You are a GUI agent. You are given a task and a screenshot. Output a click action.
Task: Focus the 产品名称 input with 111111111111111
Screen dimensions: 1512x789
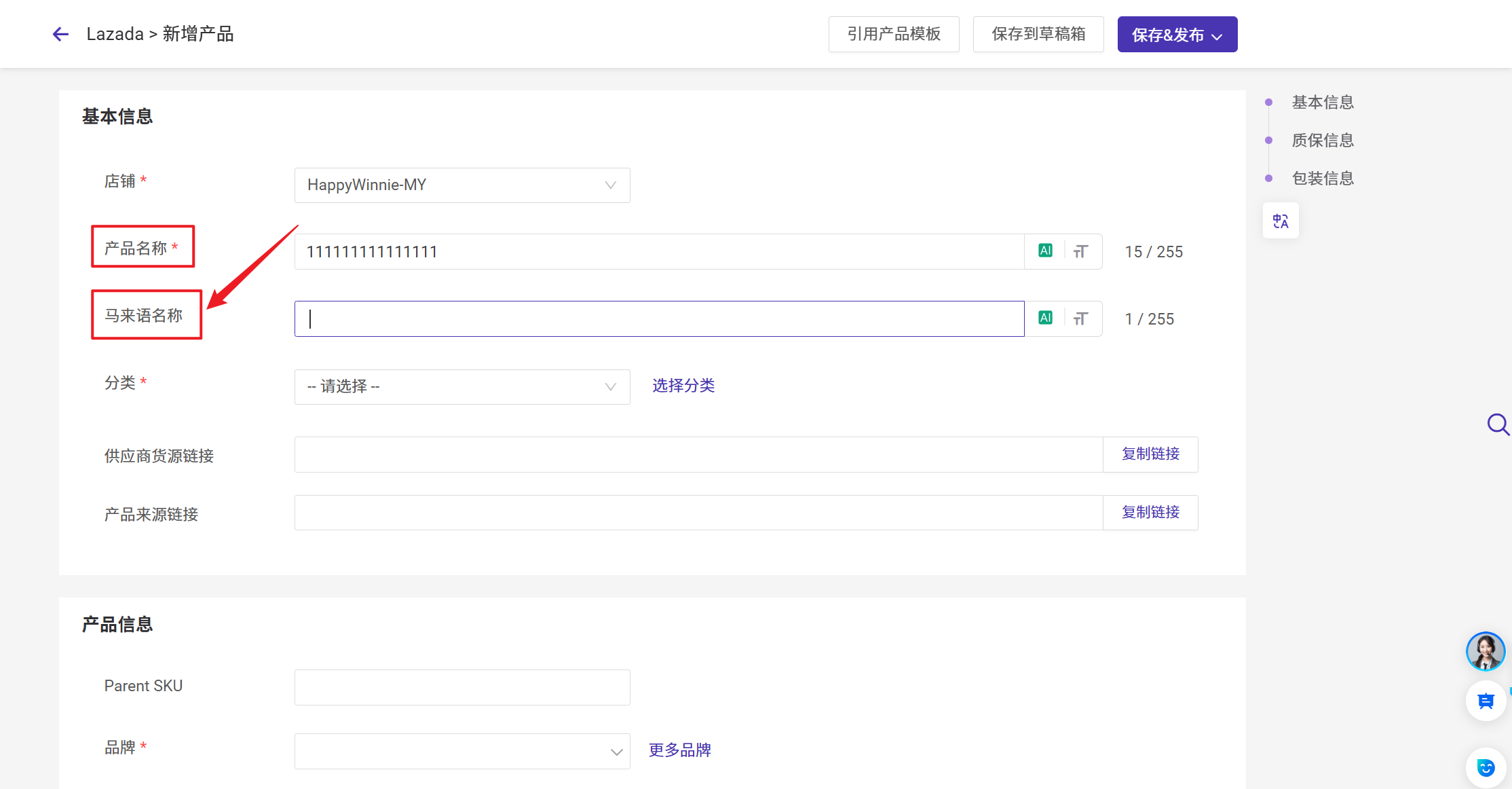(659, 252)
